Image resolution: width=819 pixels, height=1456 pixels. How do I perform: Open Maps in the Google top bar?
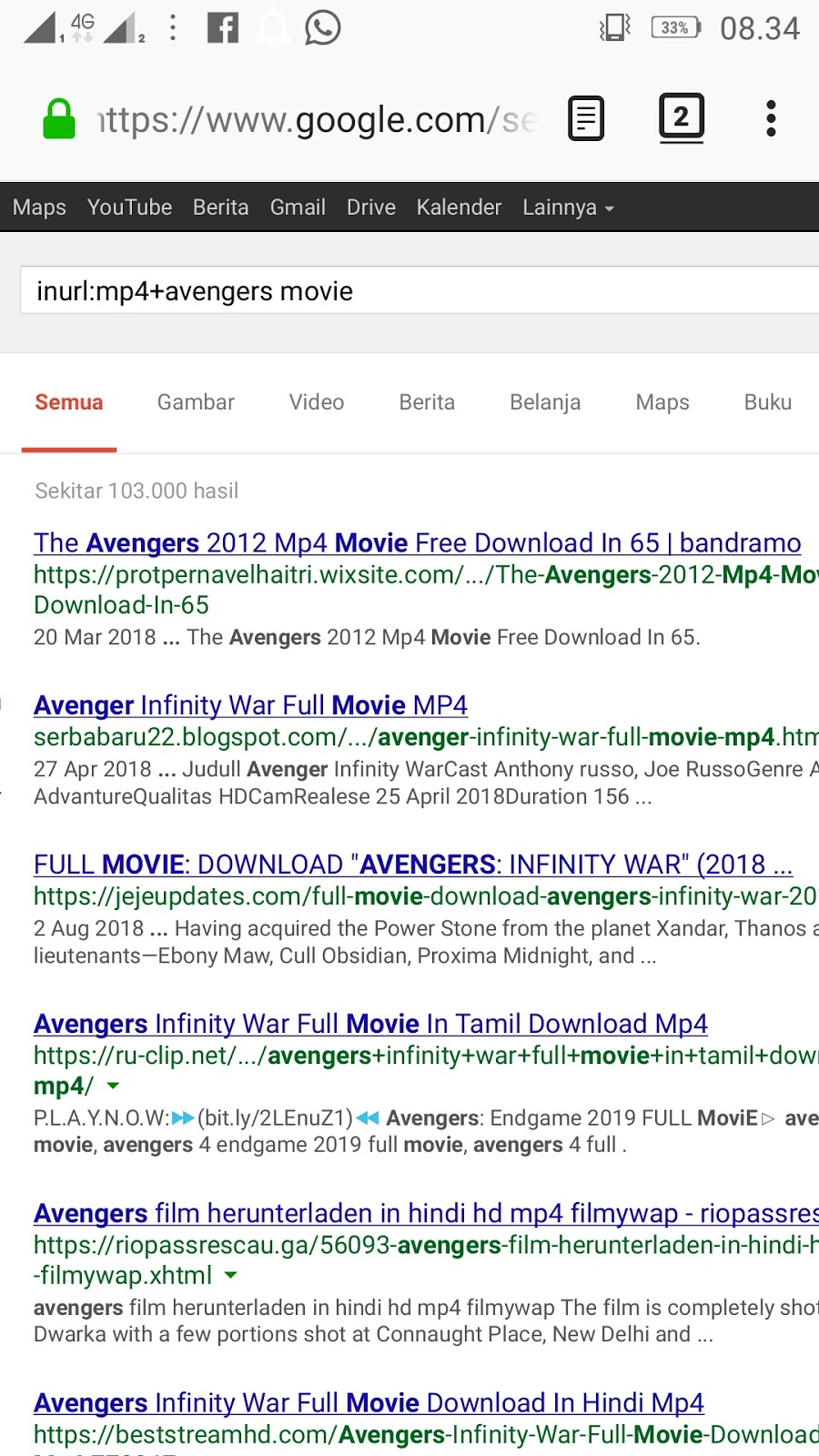[x=39, y=207]
